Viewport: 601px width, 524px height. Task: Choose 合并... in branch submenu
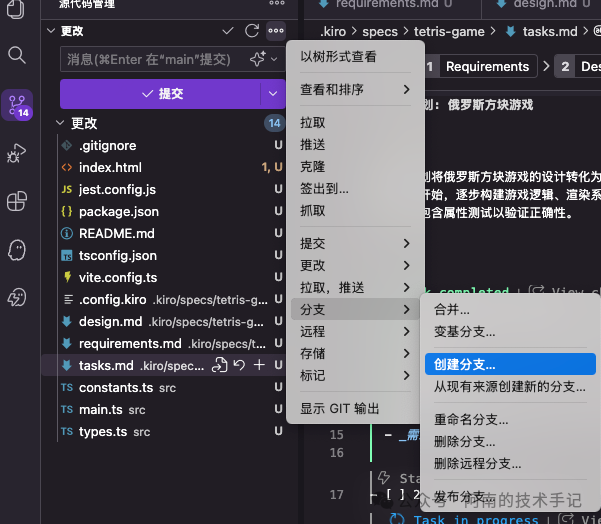pyautogui.click(x=510, y=309)
